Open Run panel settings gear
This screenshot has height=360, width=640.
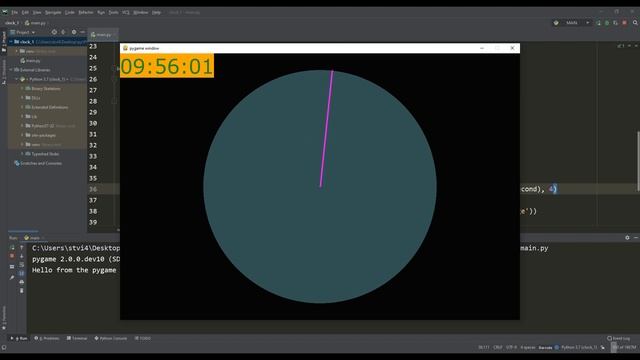click(627, 238)
